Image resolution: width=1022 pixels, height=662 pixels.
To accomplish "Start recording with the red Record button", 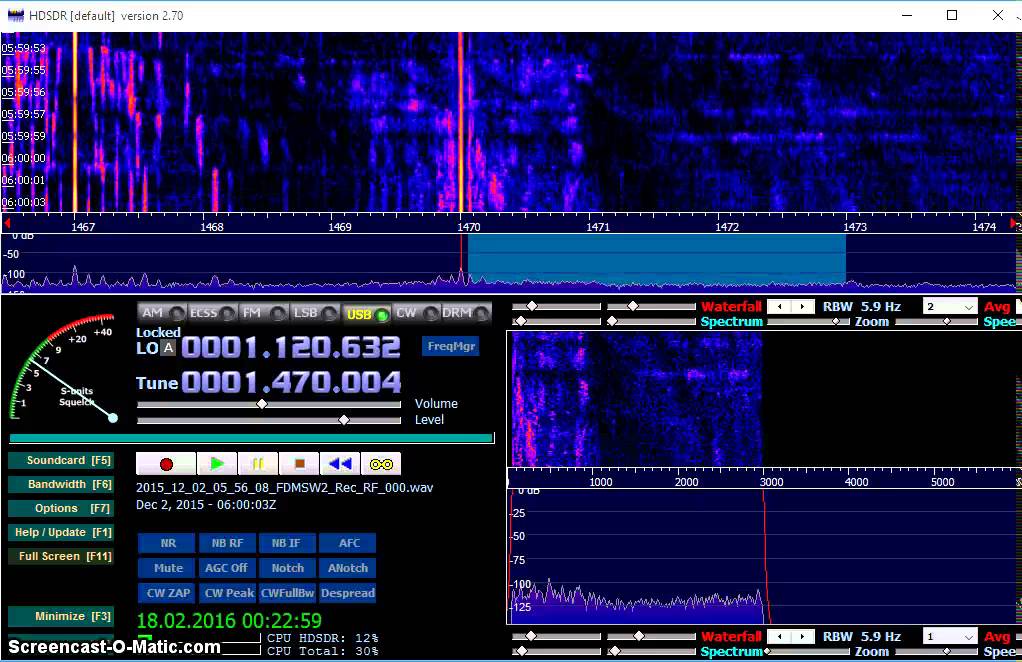I will [166, 464].
